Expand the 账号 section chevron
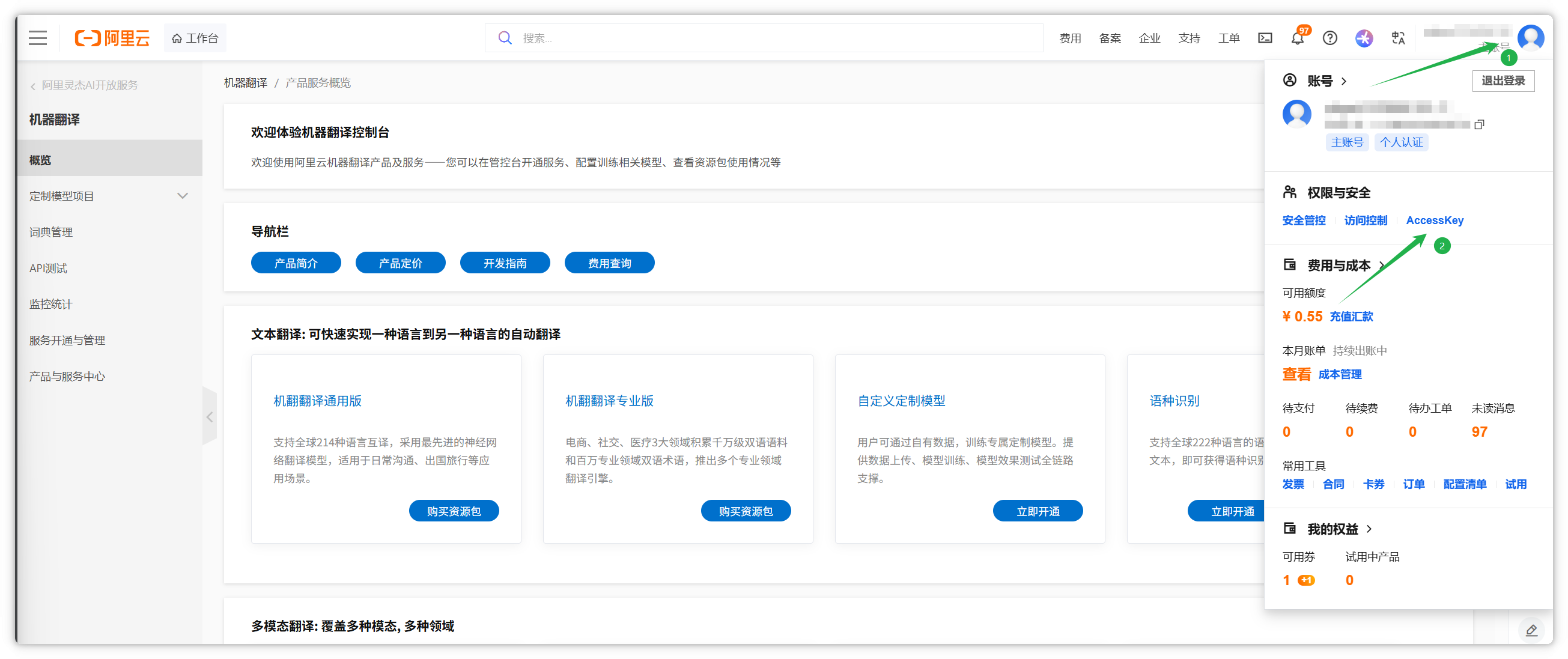This screenshot has width=1568, height=659. pyautogui.click(x=1344, y=82)
